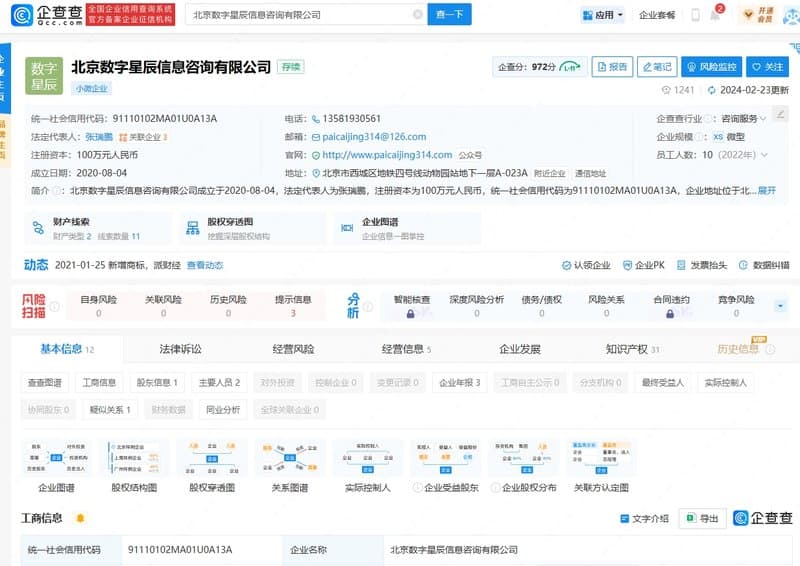Click 提示信息 count 3
Screen dimensions: 800x566
293,313
